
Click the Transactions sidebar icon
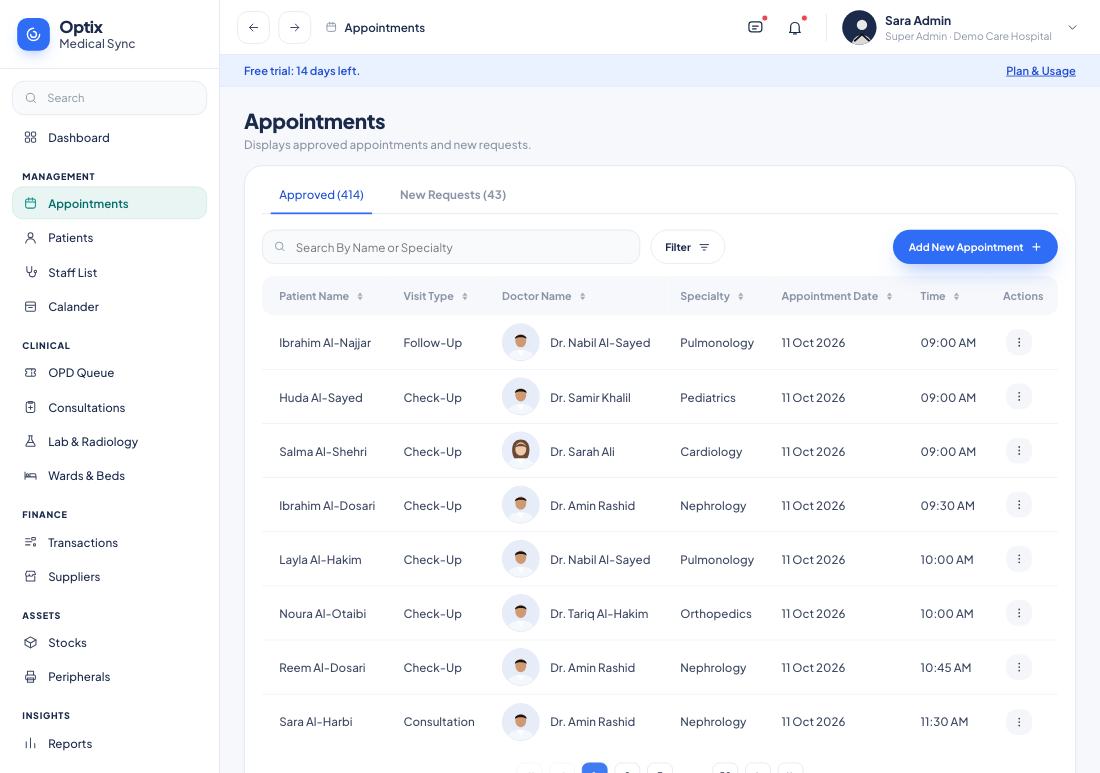(x=30, y=542)
